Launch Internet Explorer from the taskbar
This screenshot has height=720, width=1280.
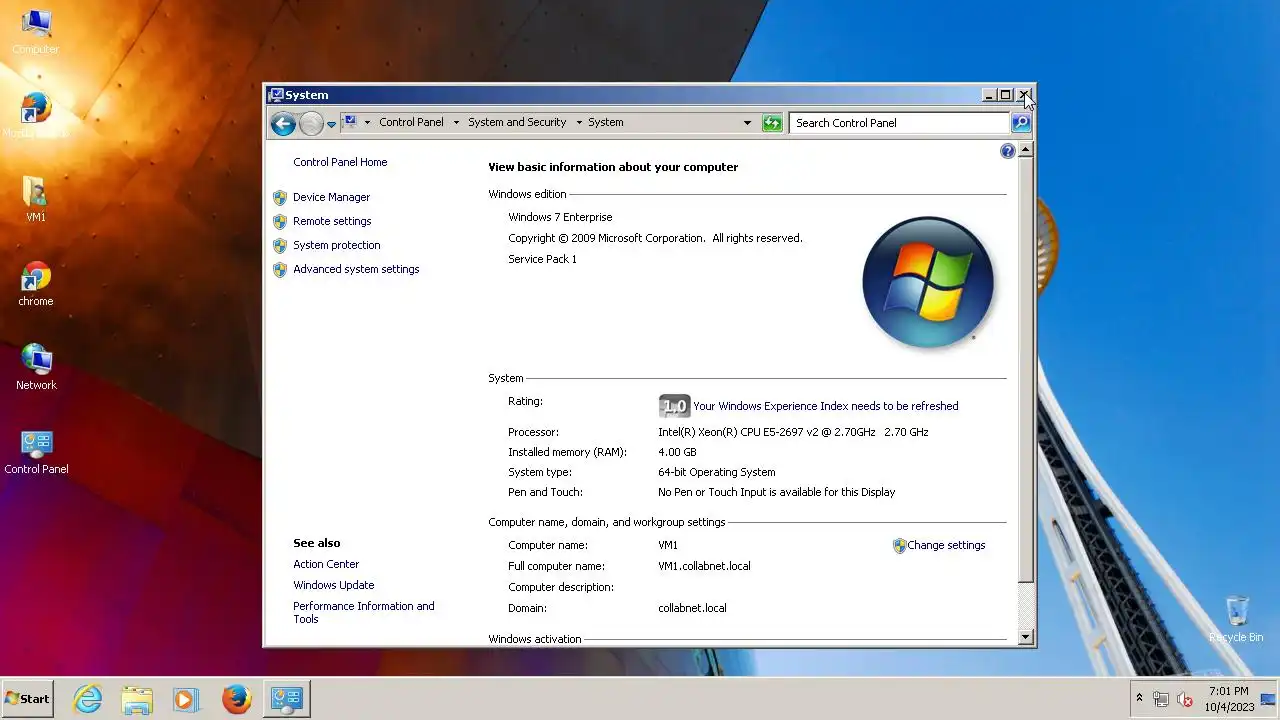coord(88,699)
